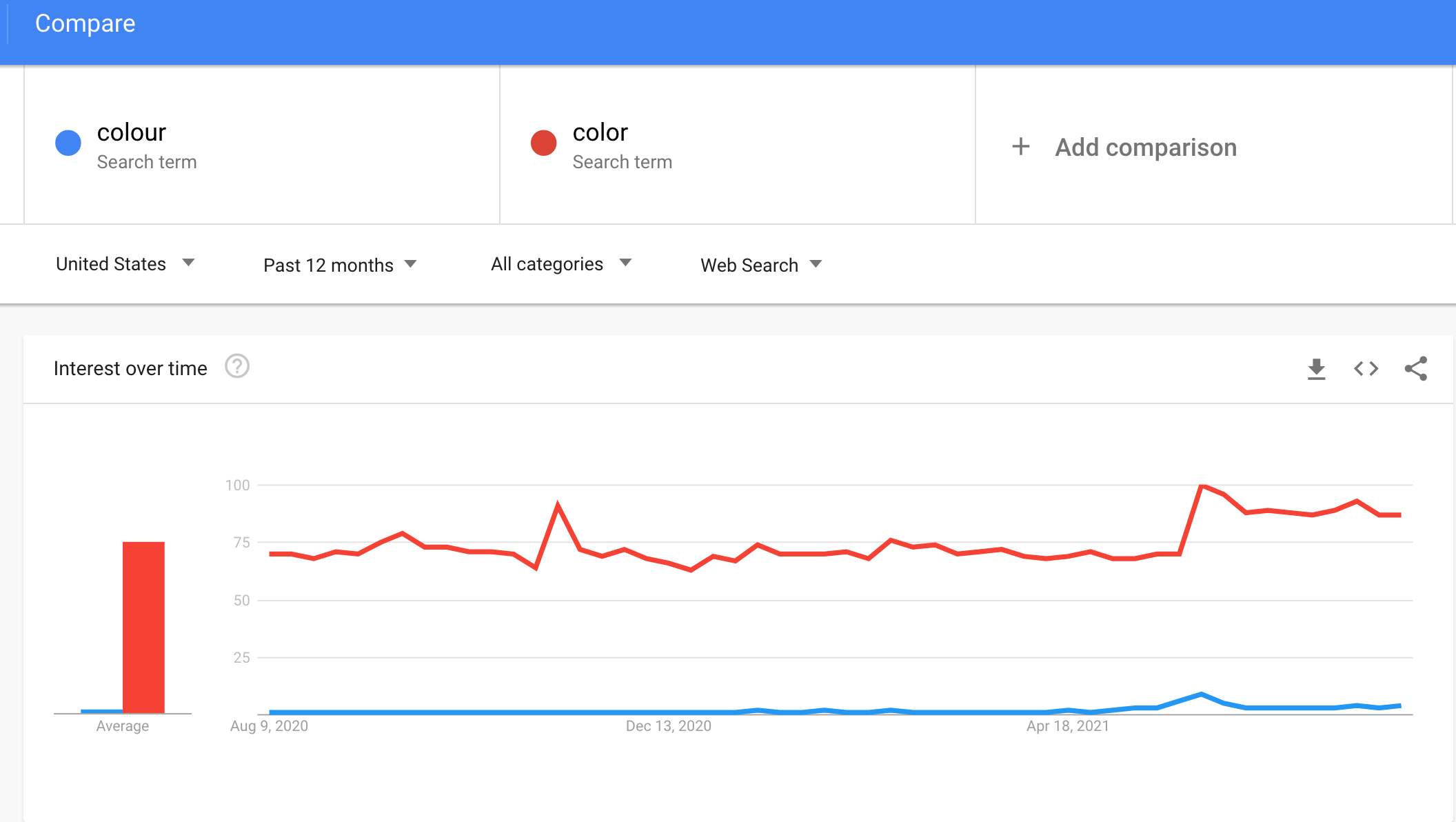Open the Interest over time help icon
Screen dimensions: 1456x822
coord(237,366)
